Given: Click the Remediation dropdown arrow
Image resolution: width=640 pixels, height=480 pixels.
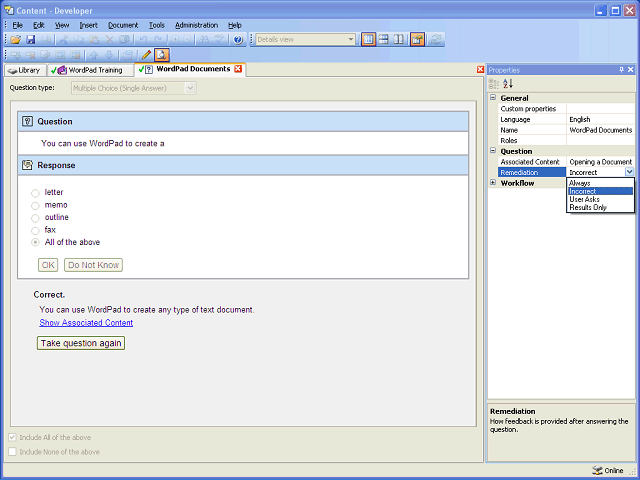Looking at the screenshot, I should click(x=629, y=172).
